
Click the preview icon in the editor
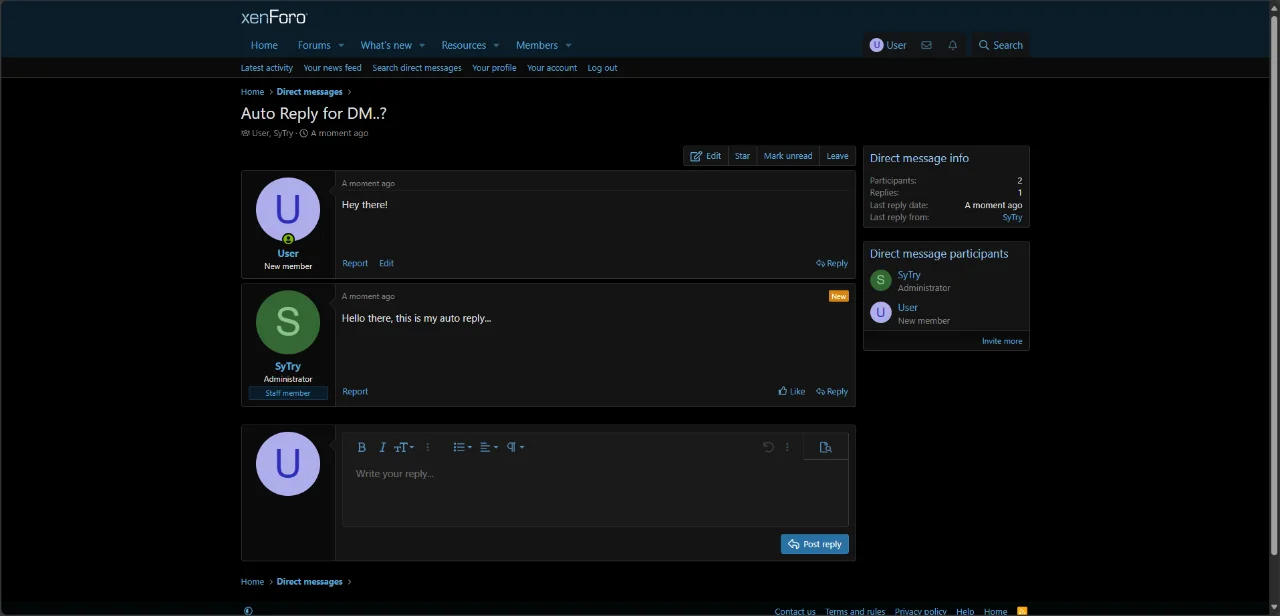826,447
